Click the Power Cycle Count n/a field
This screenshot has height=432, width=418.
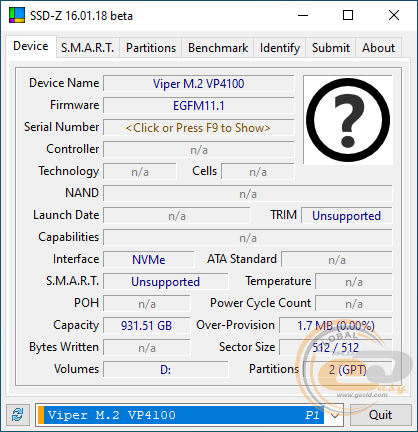pos(354,304)
